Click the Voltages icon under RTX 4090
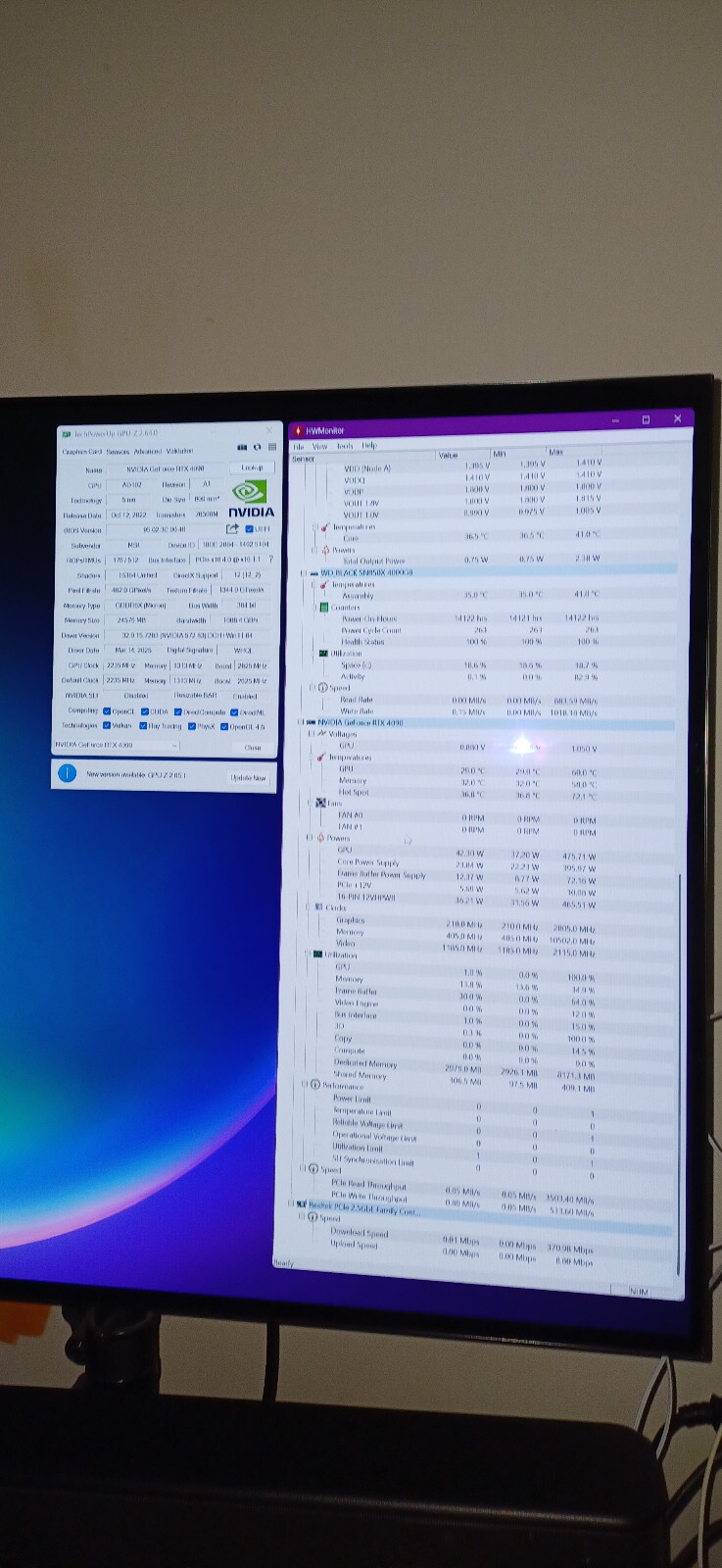The width and height of the screenshot is (722, 1568). [321, 734]
